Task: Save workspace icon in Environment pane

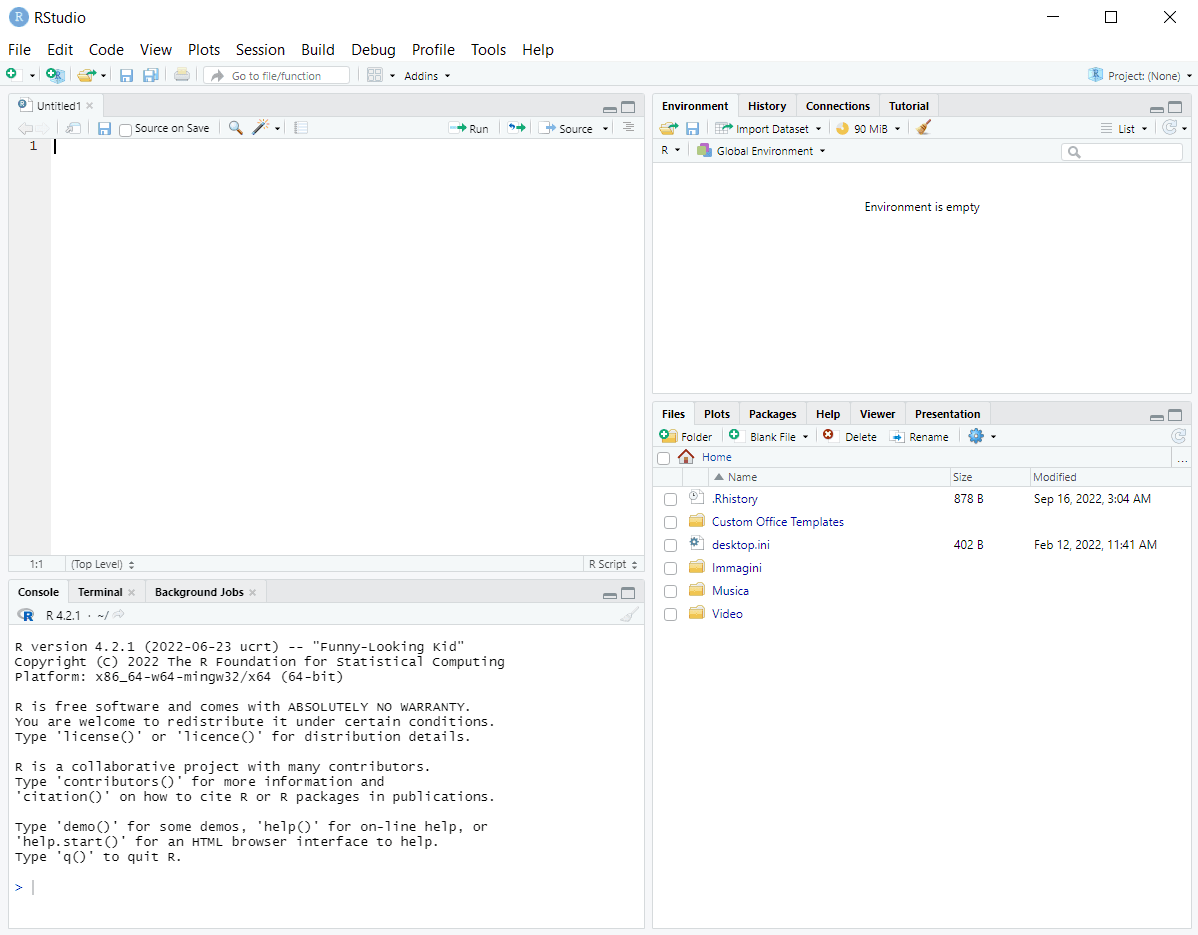Action: [x=692, y=128]
